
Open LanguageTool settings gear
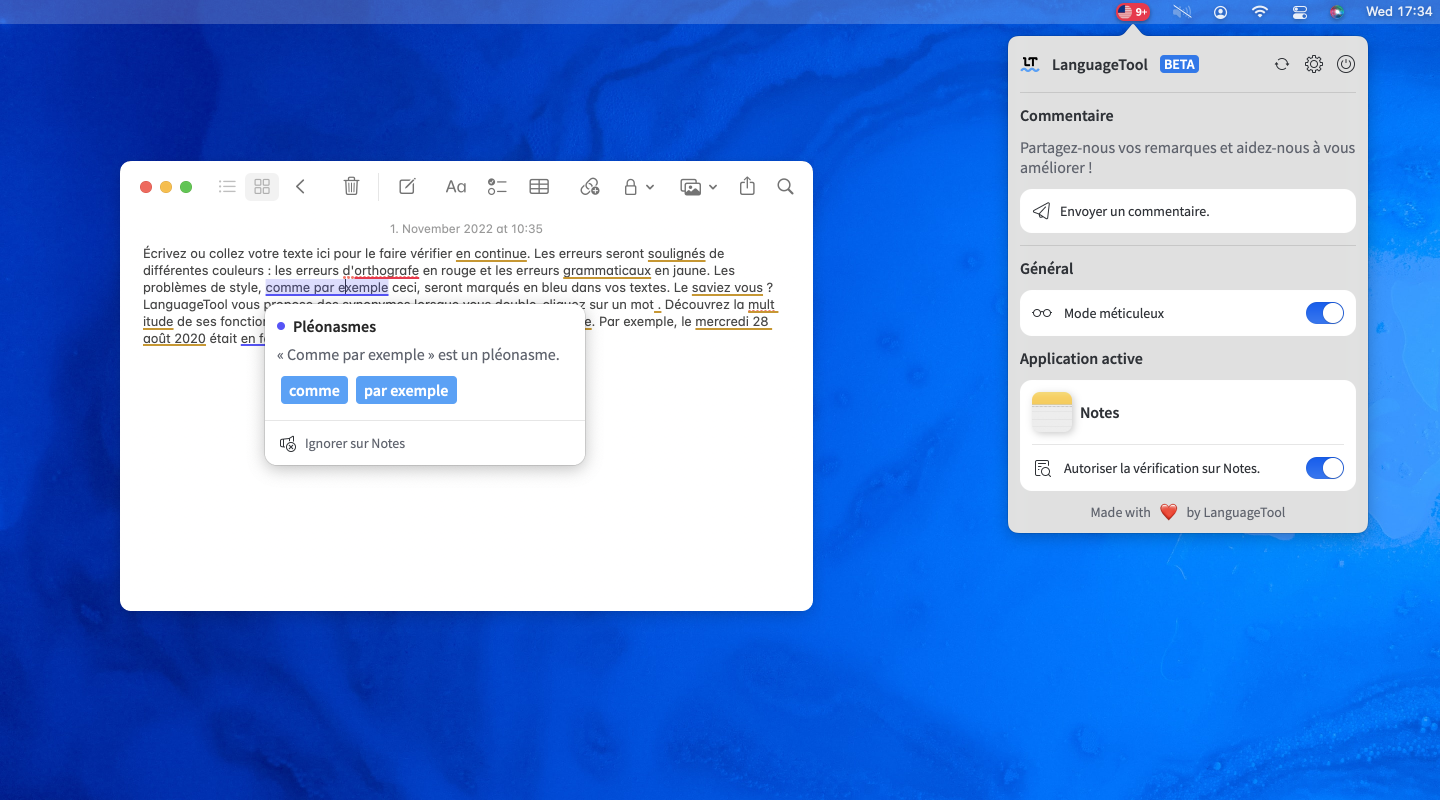click(1314, 64)
